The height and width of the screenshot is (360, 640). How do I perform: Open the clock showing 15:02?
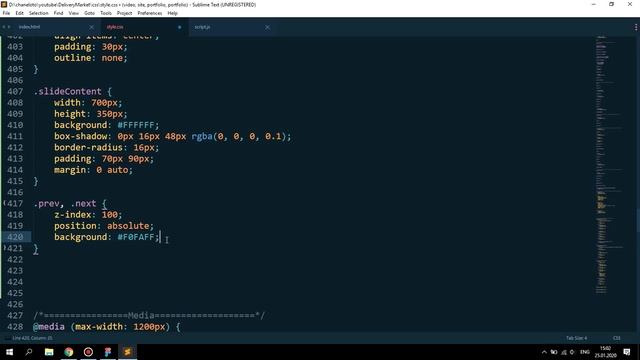click(605, 352)
